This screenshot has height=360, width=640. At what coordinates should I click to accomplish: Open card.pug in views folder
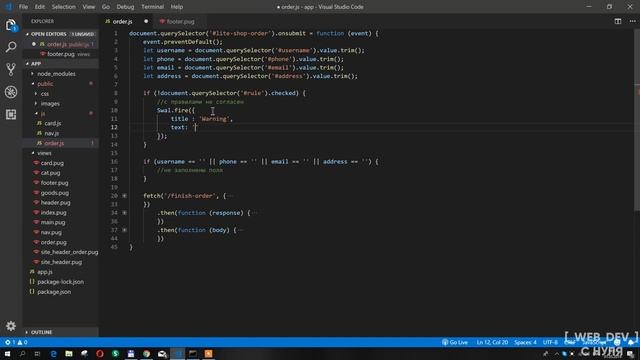click(52, 163)
